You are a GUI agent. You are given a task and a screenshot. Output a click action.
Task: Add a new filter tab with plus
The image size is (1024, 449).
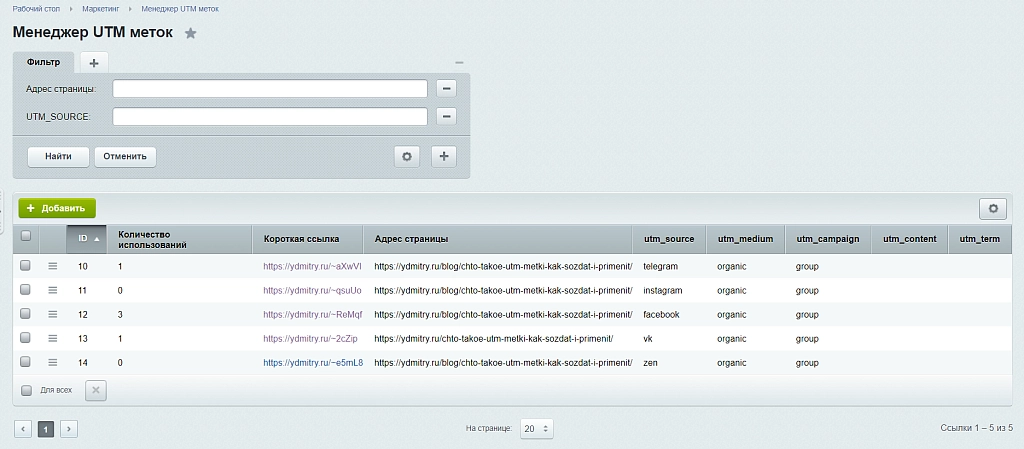94,63
